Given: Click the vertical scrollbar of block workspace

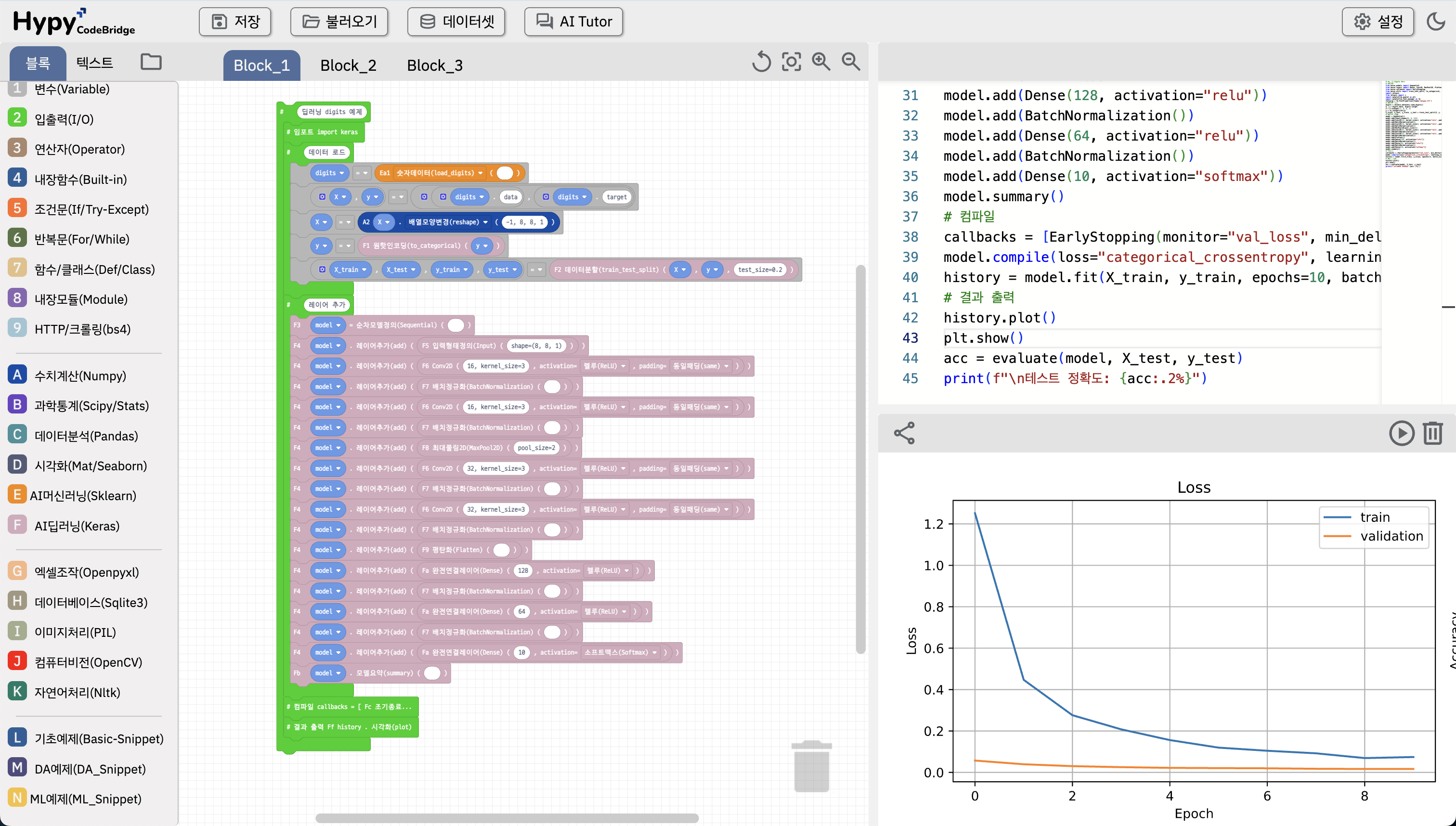Looking at the screenshot, I should 860,459.
